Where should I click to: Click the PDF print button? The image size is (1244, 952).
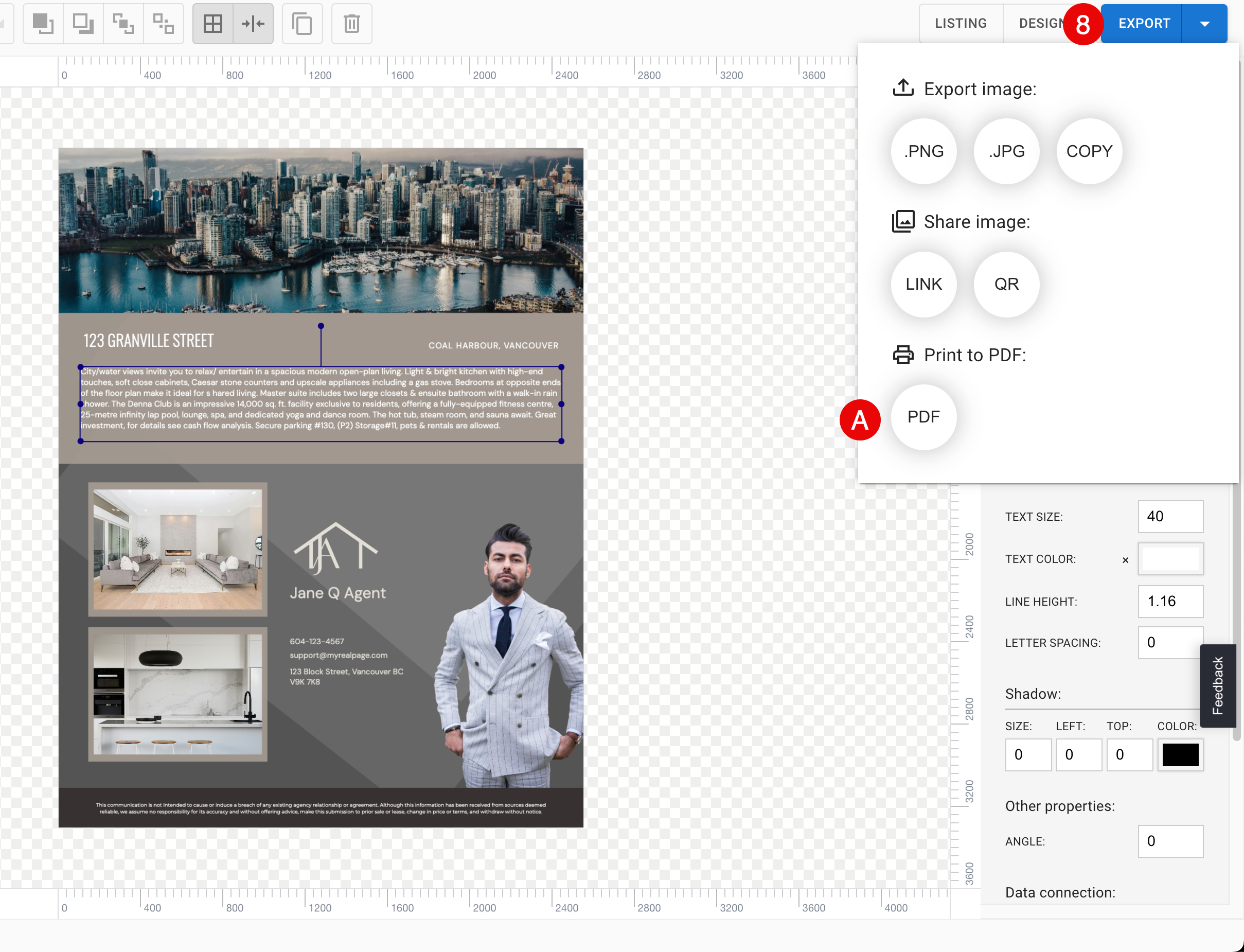(x=924, y=417)
